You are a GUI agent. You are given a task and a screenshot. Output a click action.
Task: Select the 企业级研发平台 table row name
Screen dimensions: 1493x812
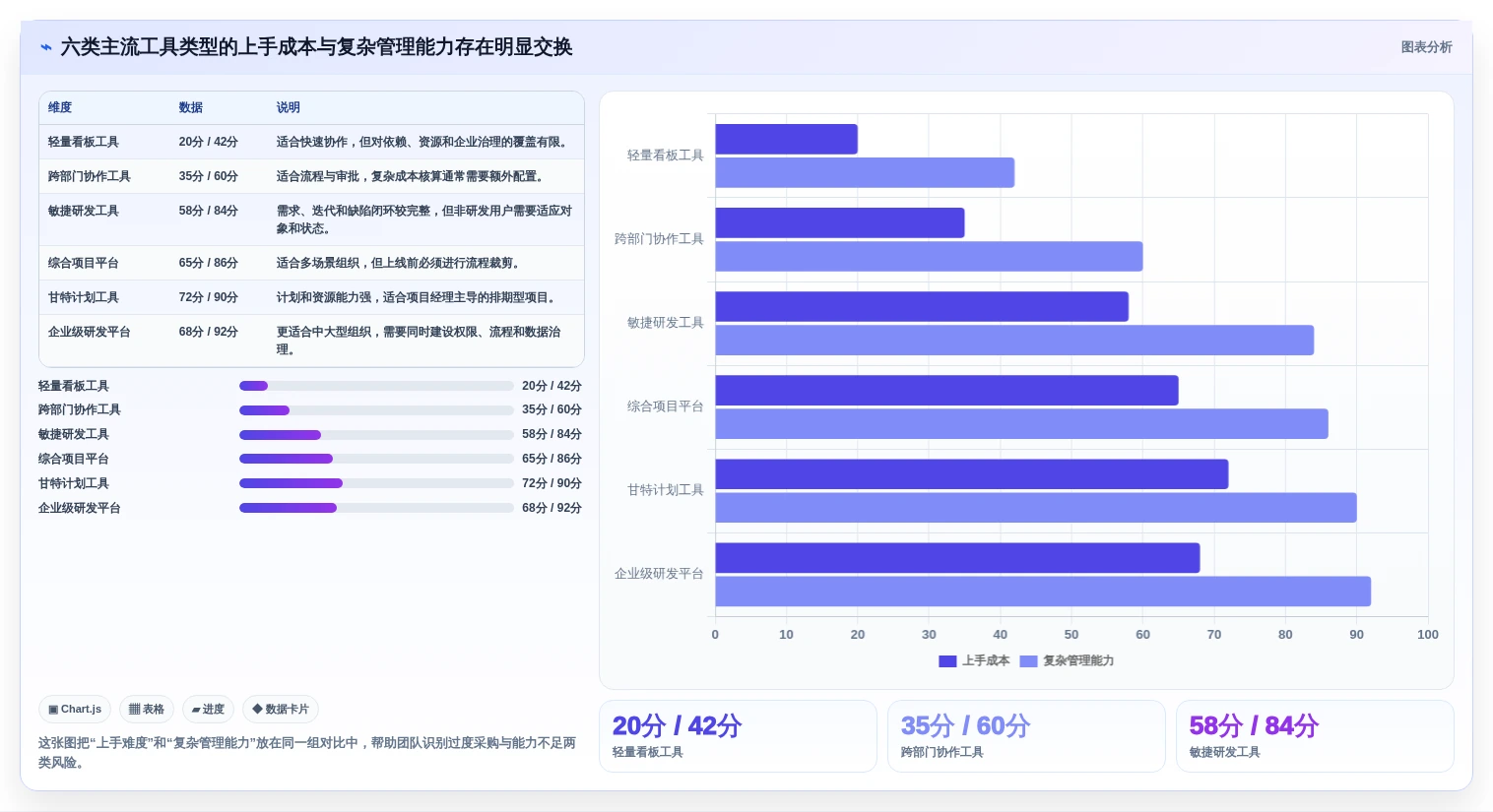90,332
